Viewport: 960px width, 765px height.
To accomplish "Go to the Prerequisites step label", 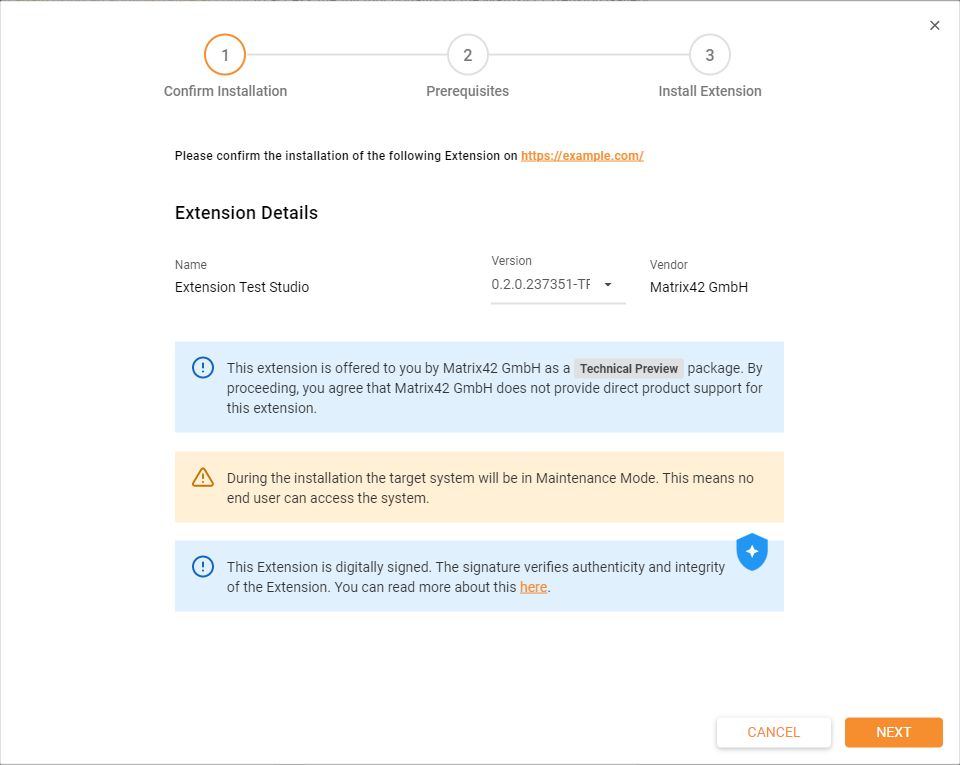I will (x=467, y=91).
